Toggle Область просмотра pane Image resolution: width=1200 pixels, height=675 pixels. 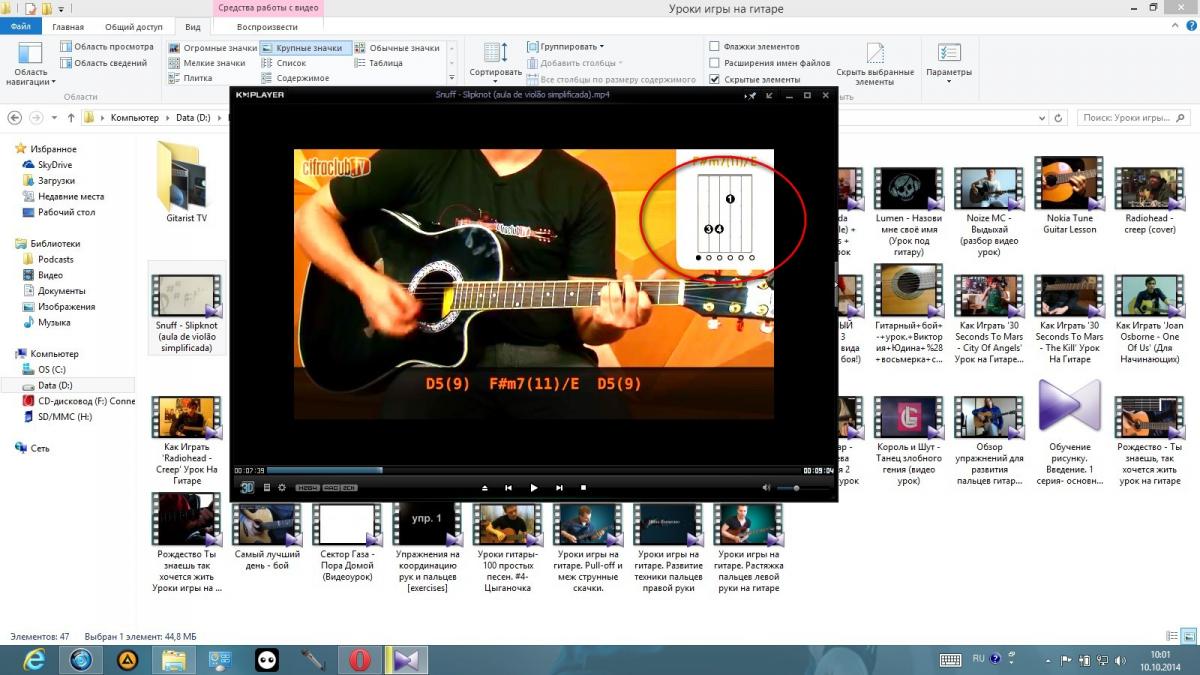coord(106,47)
